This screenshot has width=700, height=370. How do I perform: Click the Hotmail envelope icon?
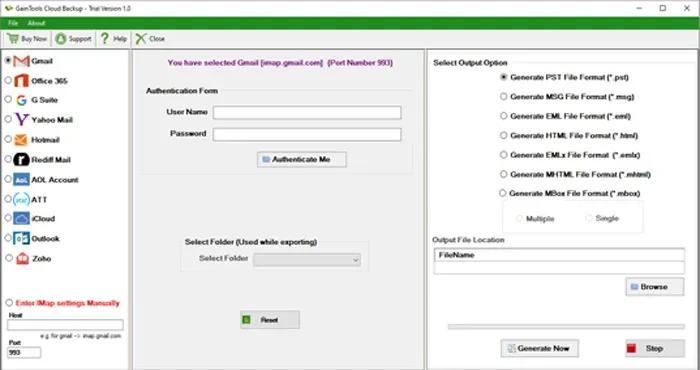pos(21,140)
